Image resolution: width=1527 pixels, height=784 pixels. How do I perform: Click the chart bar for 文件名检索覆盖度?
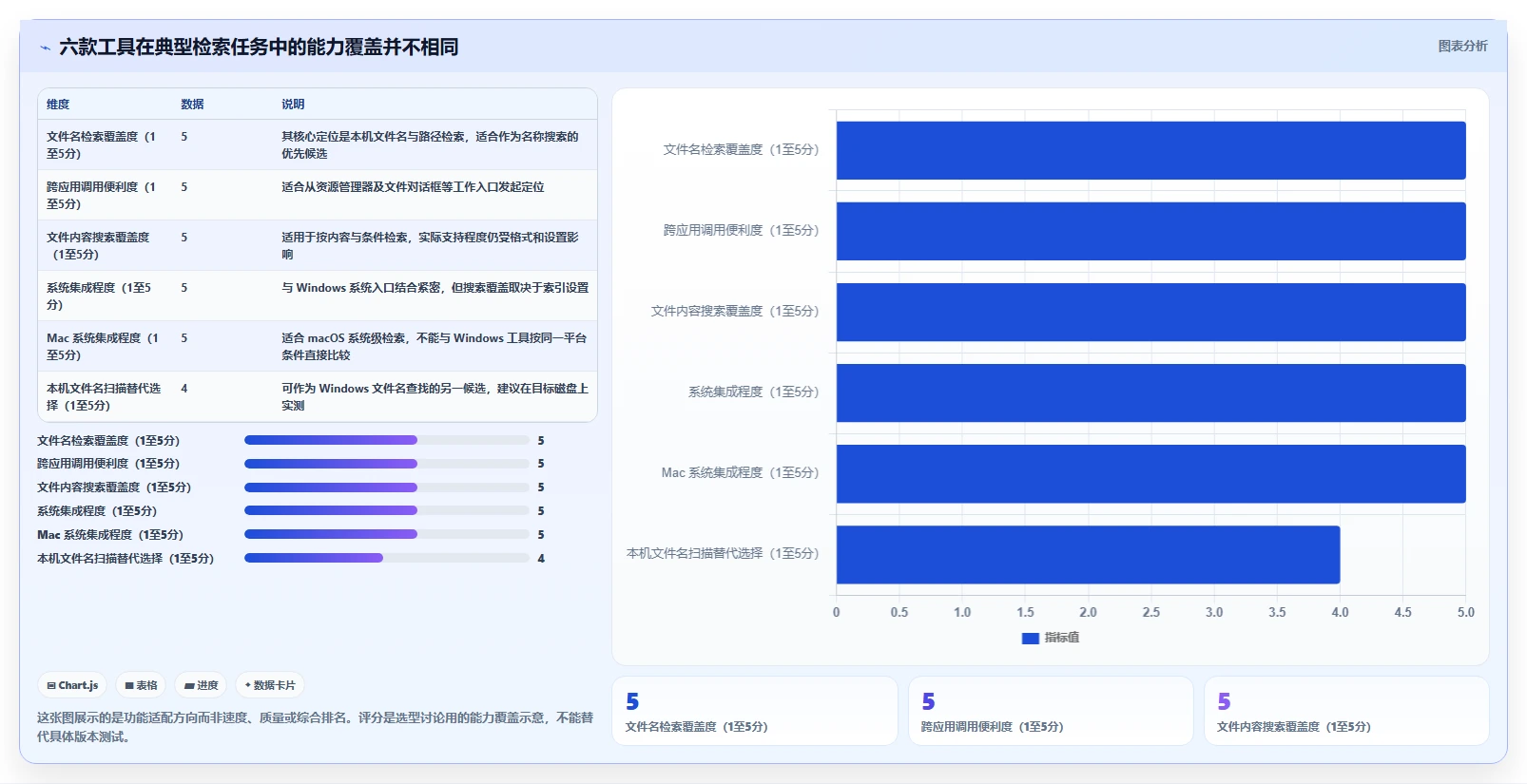[1150, 150]
